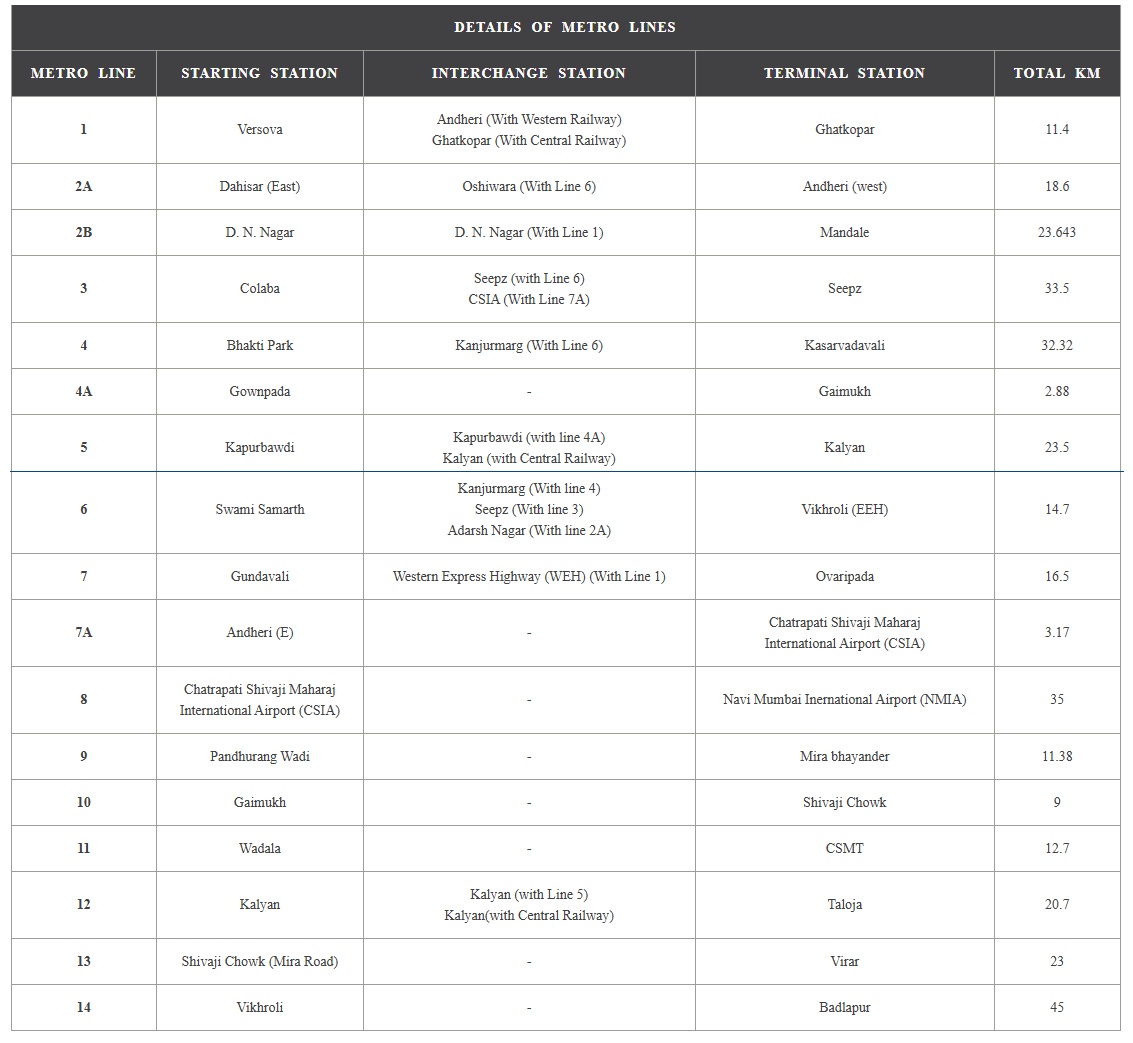1133x1043 pixels.
Task: Select the Gownpada starting station cell
Action: tap(259, 391)
